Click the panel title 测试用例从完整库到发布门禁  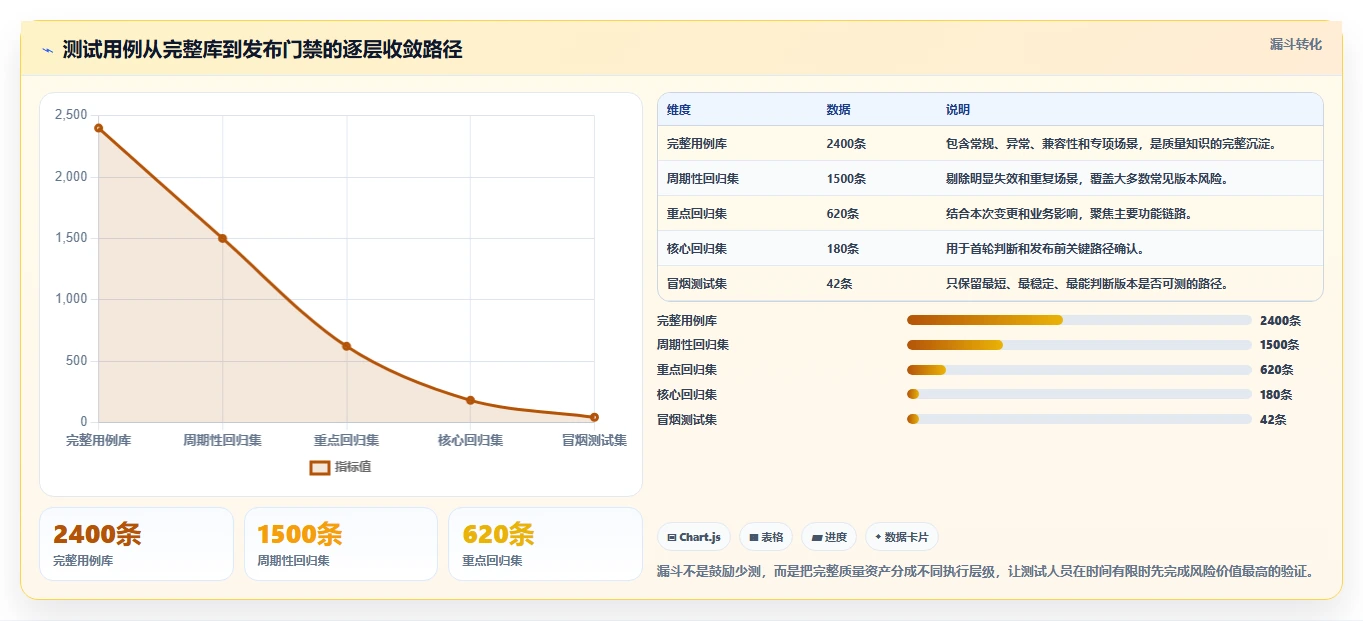[x=262, y=50]
